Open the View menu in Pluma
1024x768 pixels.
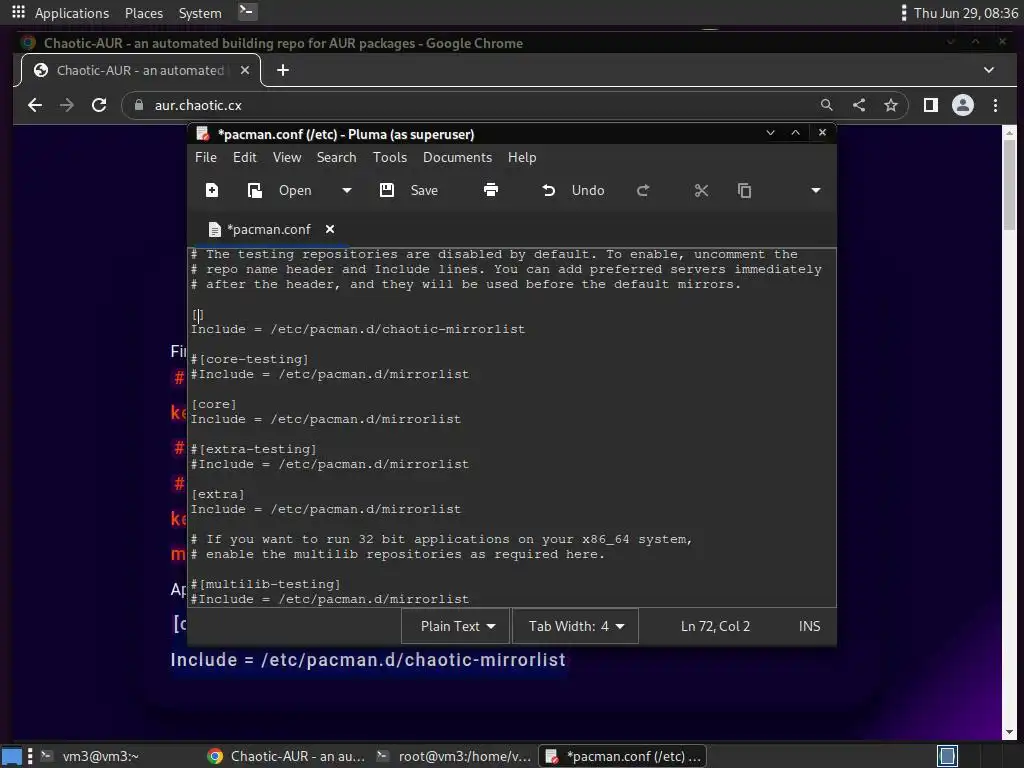287,157
